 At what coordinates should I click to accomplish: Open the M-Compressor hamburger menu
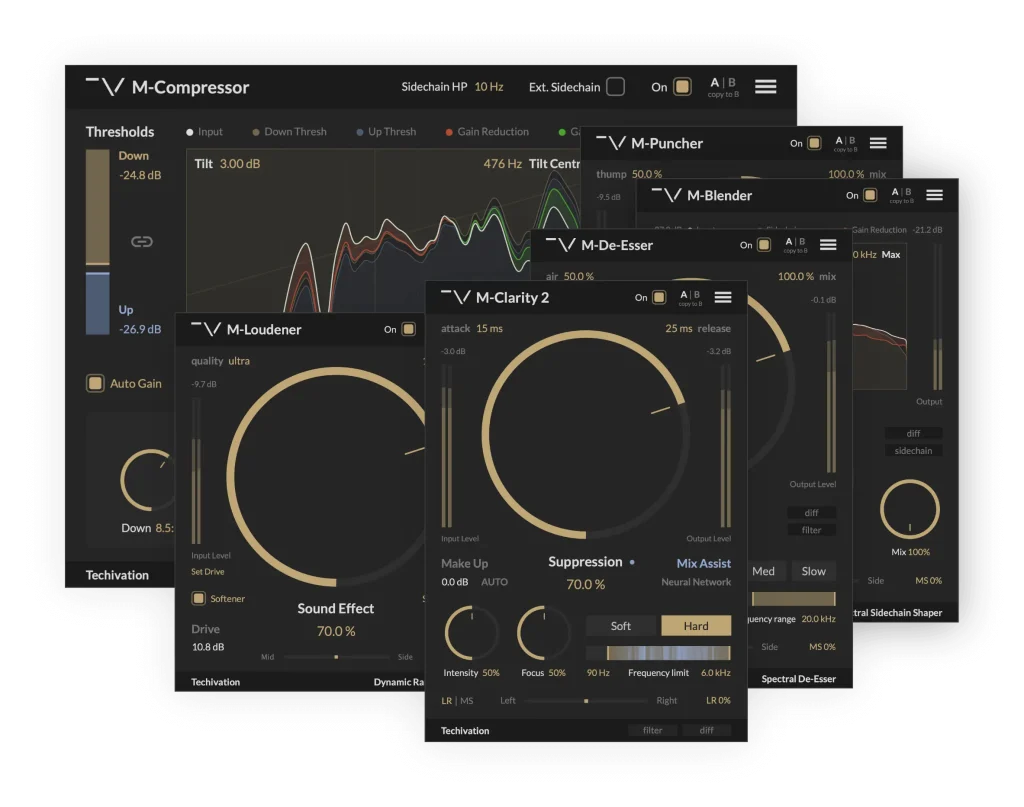[765, 87]
